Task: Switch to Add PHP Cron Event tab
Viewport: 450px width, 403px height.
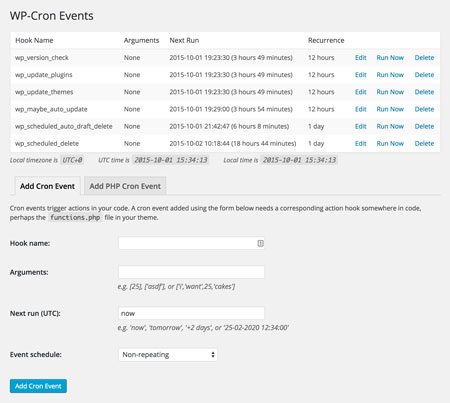Action: tap(125, 186)
